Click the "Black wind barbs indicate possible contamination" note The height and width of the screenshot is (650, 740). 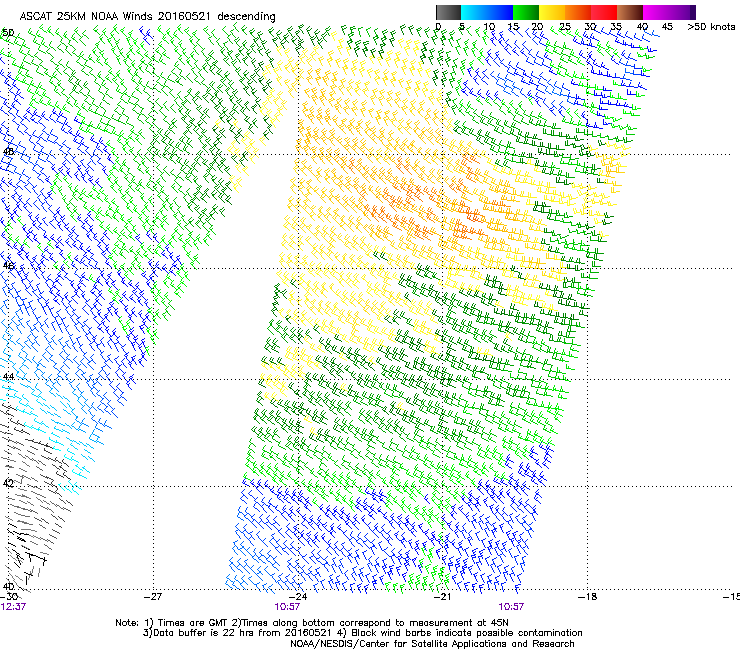click(467, 633)
